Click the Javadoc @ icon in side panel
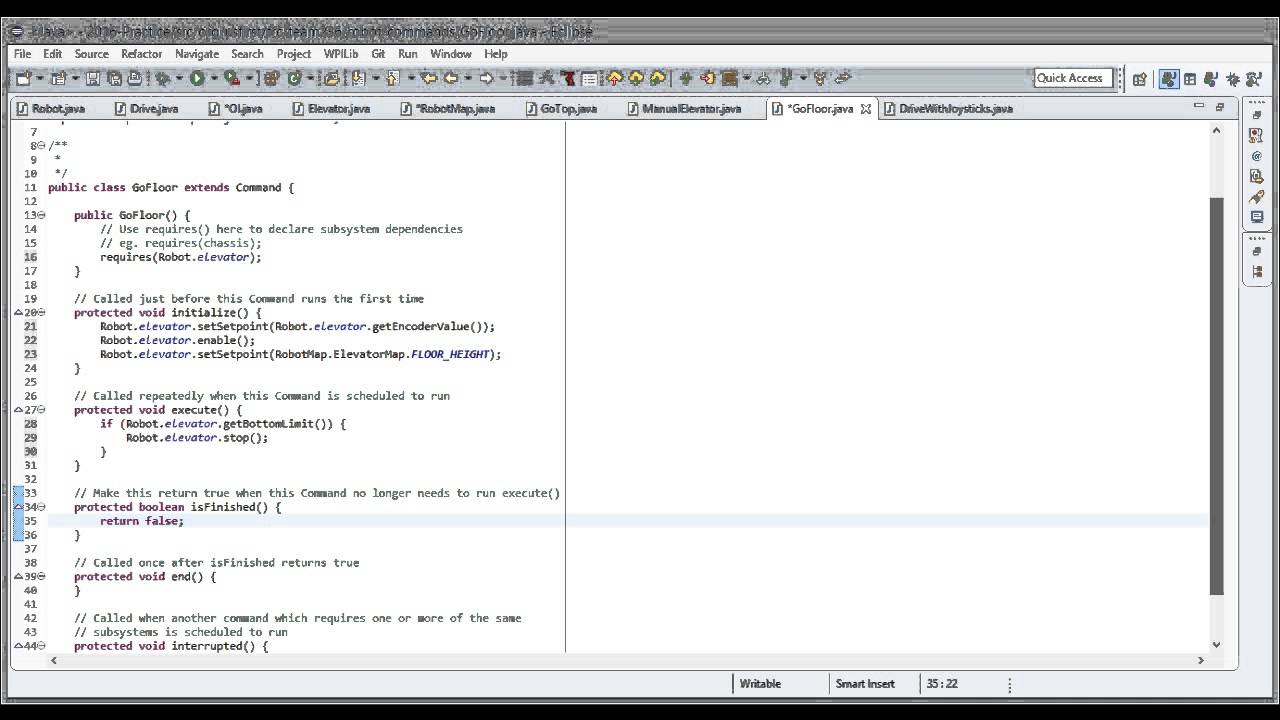Screen dimensions: 1280x720 (x=1257, y=156)
